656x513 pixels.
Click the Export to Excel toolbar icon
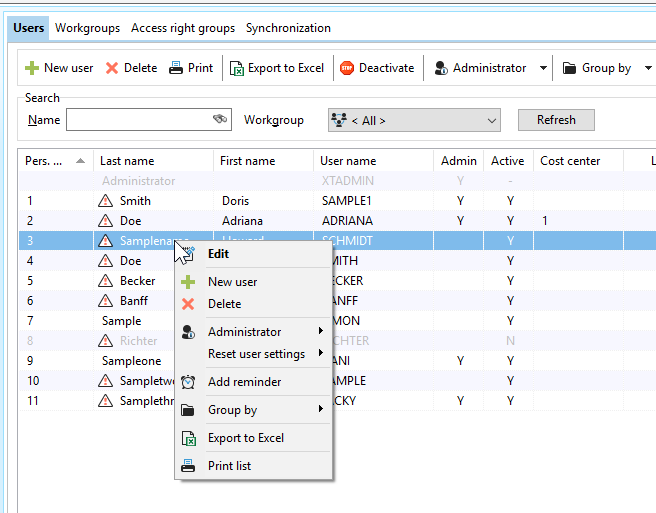[237, 68]
